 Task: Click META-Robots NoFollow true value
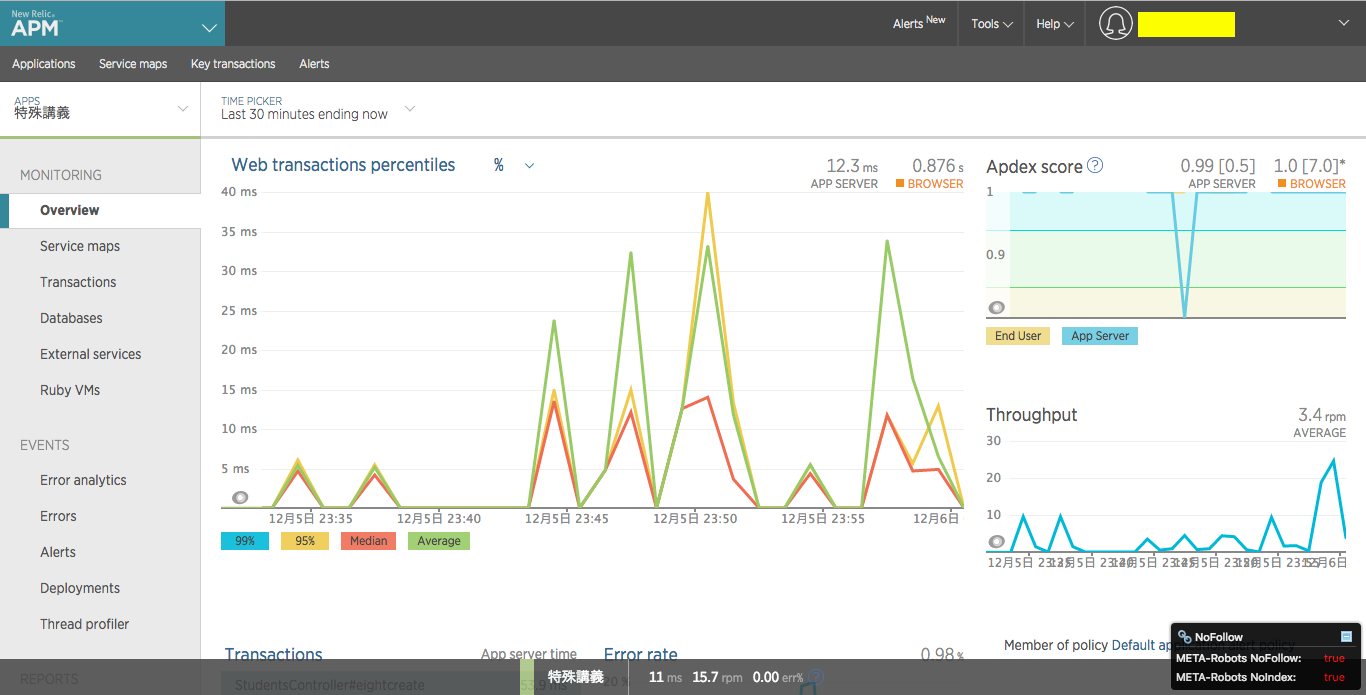(x=1334, y=658)
